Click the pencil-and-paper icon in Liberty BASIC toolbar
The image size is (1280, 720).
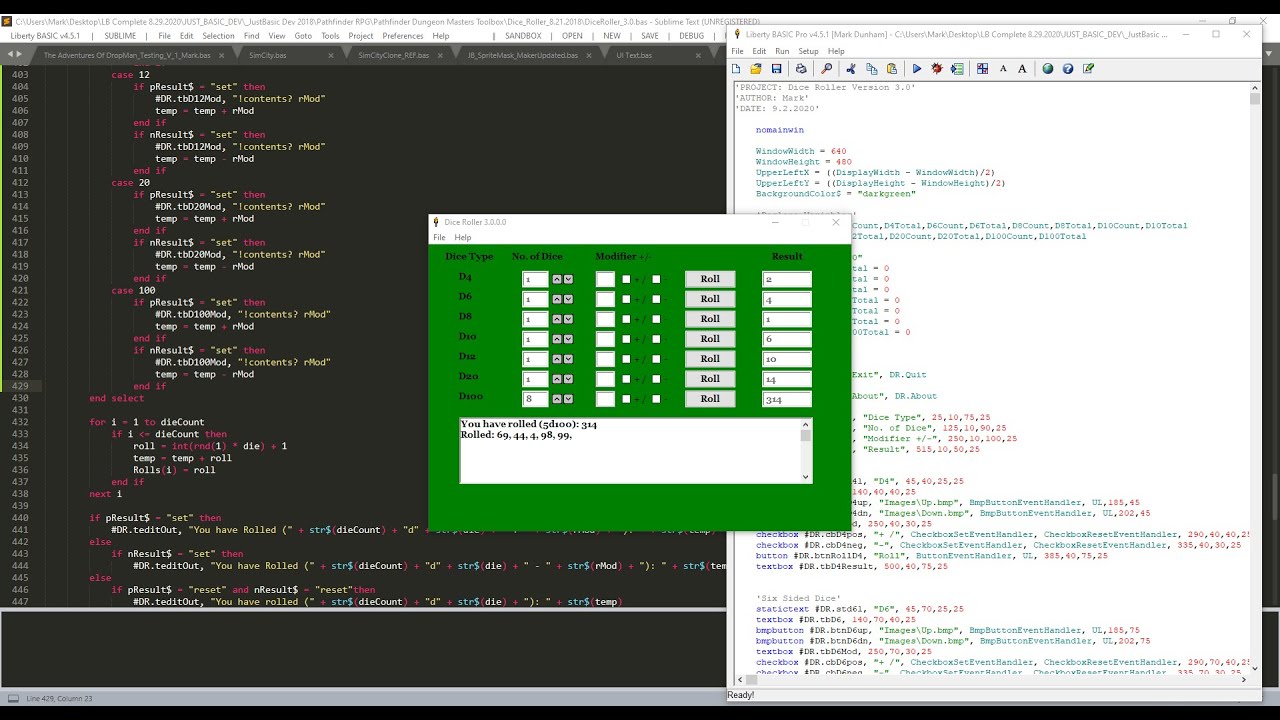(1088, 69)
